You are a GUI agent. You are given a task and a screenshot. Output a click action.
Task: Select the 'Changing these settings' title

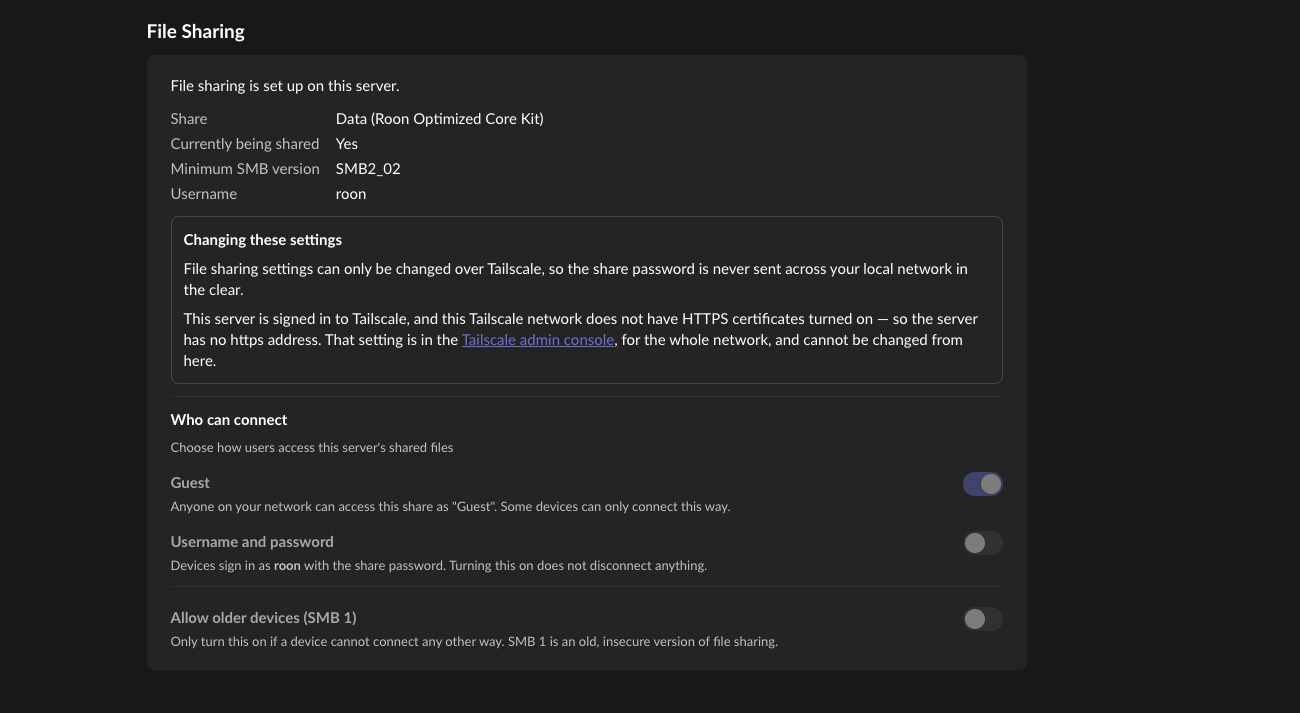click(x=263, y=240)
